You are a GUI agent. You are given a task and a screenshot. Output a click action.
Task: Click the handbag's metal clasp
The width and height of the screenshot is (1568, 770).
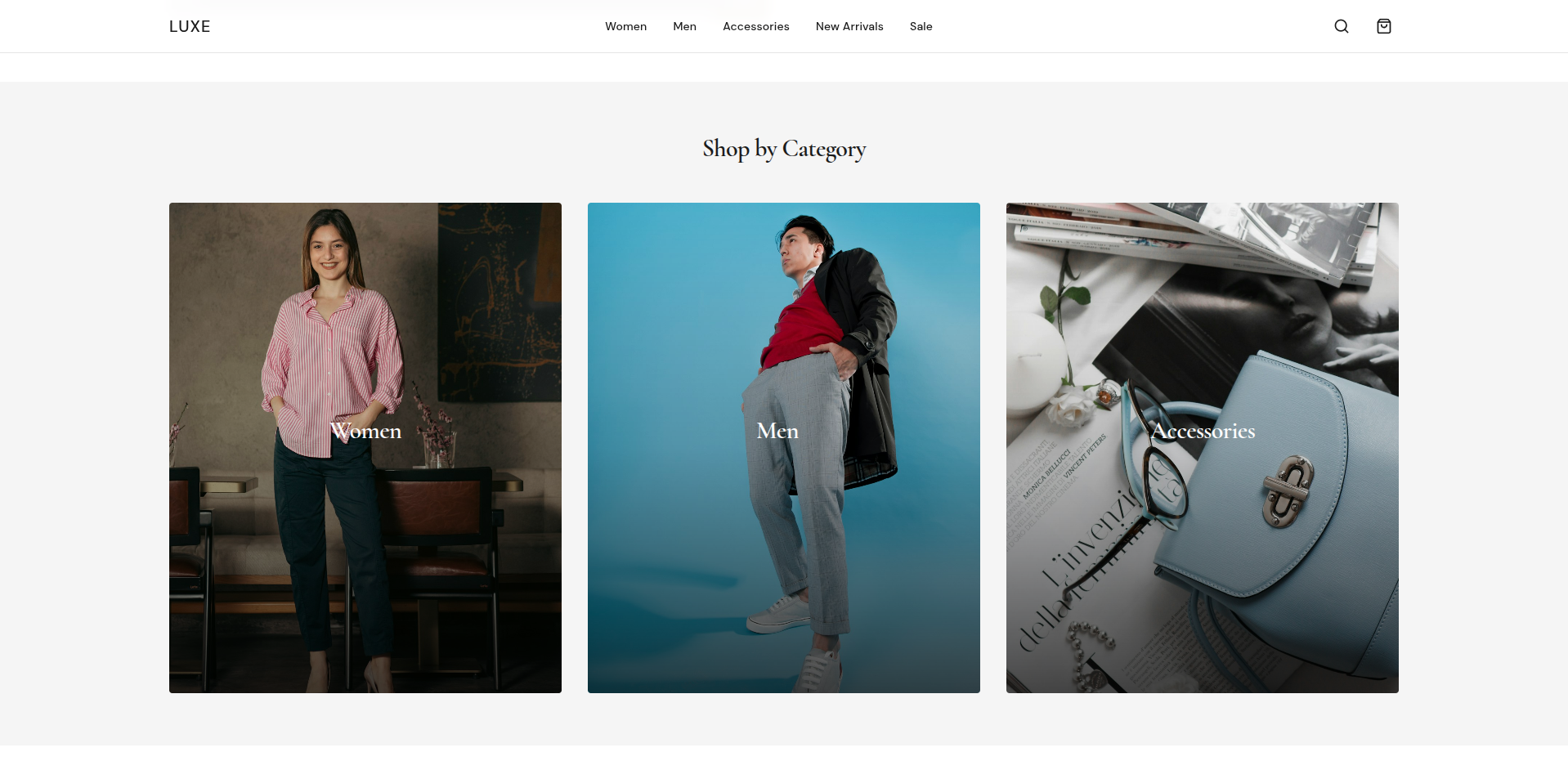pyautogui.click(x=1287, y=490)
